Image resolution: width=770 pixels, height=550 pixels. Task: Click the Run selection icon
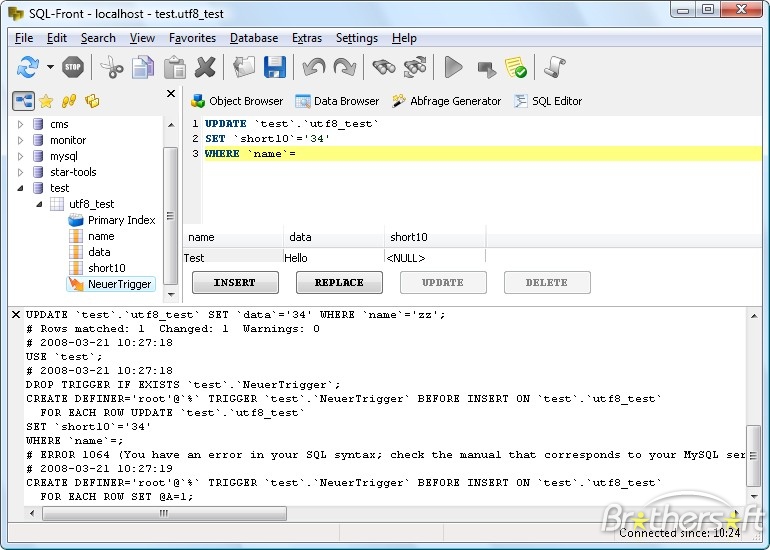coord(486,68)
